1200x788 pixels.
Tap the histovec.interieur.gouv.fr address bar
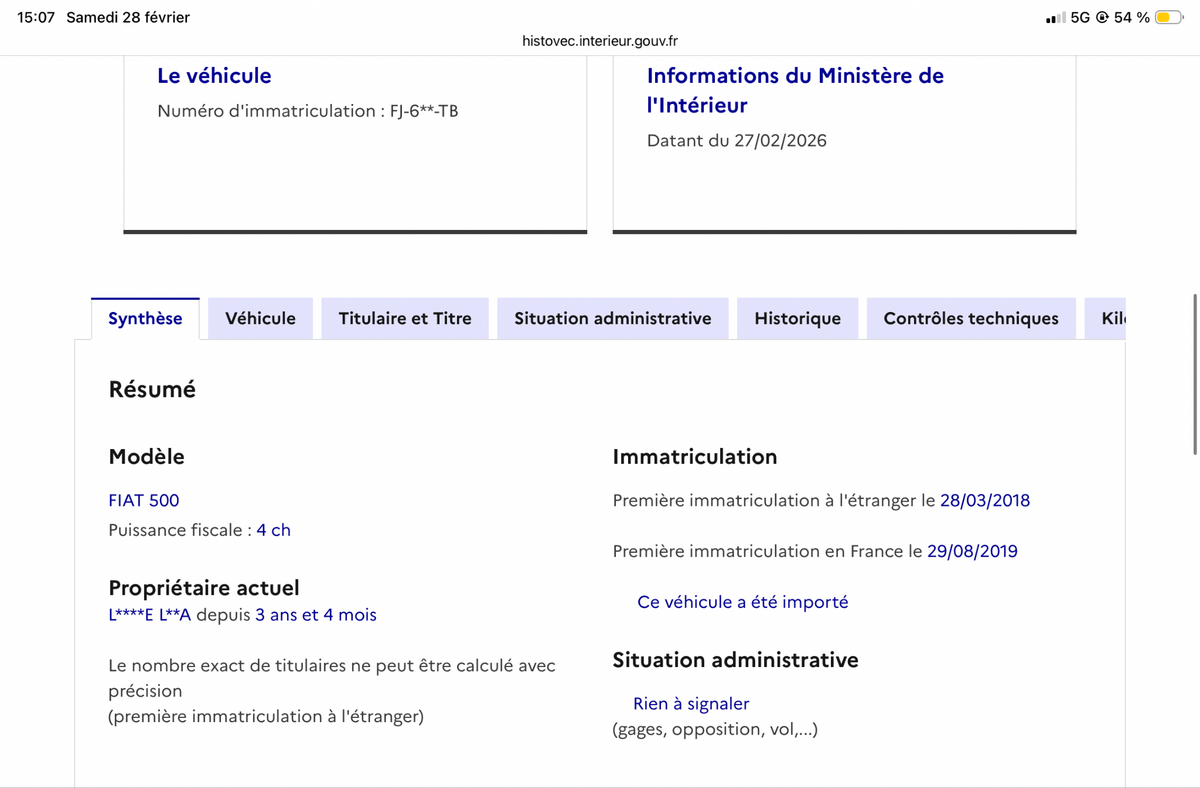[600, 41]
